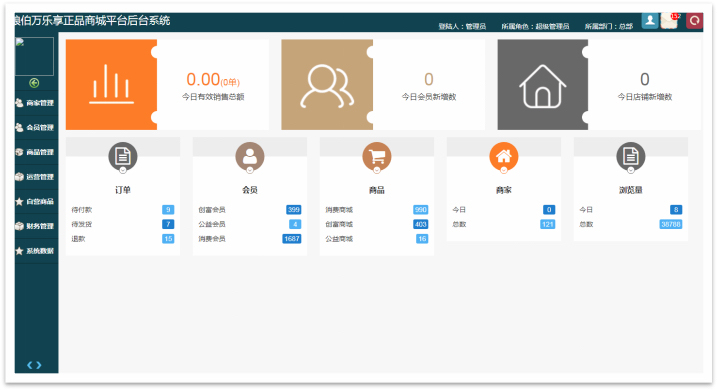This screenshot has height=390, width=717.
Task: Open 系统数据 in the sidebar
Action: [36, 251]
